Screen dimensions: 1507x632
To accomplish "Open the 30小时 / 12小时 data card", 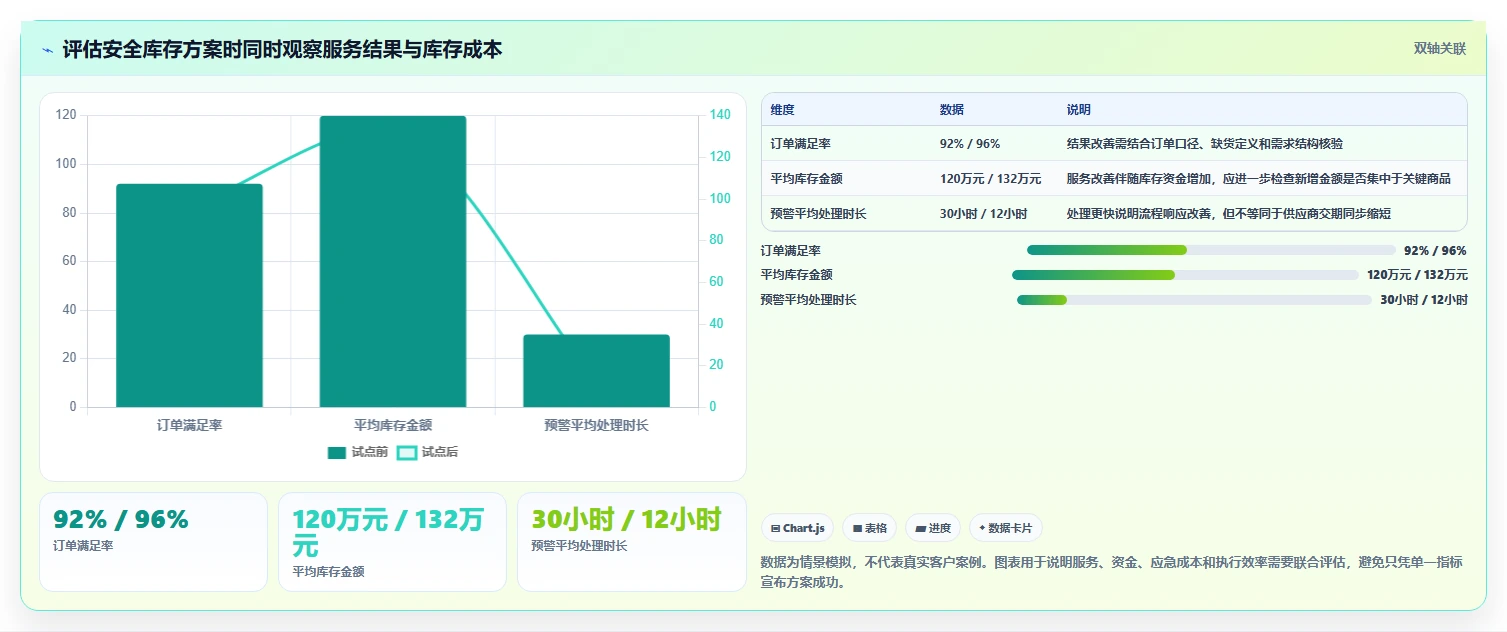I will pos(631,541).
